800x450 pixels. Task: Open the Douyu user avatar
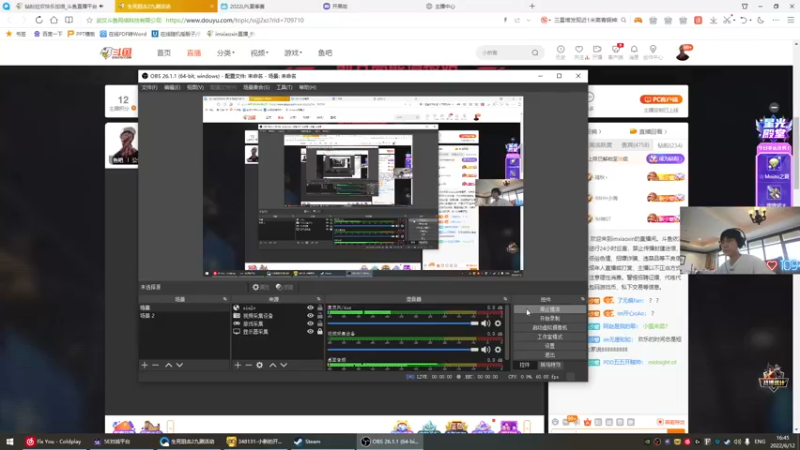pyautogui.click(x=683, y=53)
